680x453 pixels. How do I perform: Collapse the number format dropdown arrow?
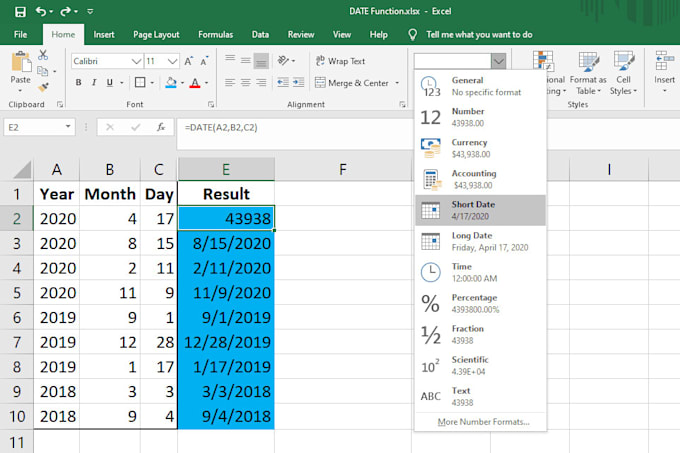tap(498, 61)
